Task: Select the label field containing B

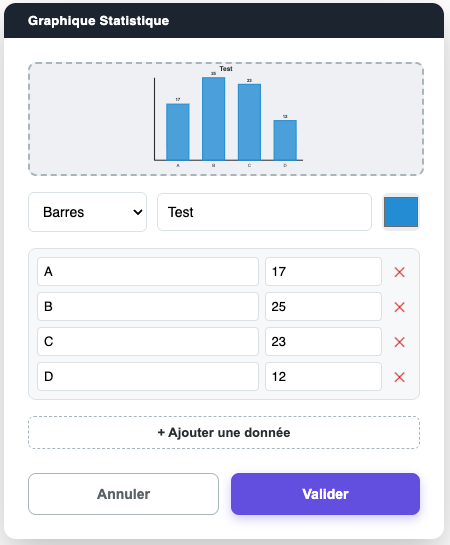Action: coord(148,307)
